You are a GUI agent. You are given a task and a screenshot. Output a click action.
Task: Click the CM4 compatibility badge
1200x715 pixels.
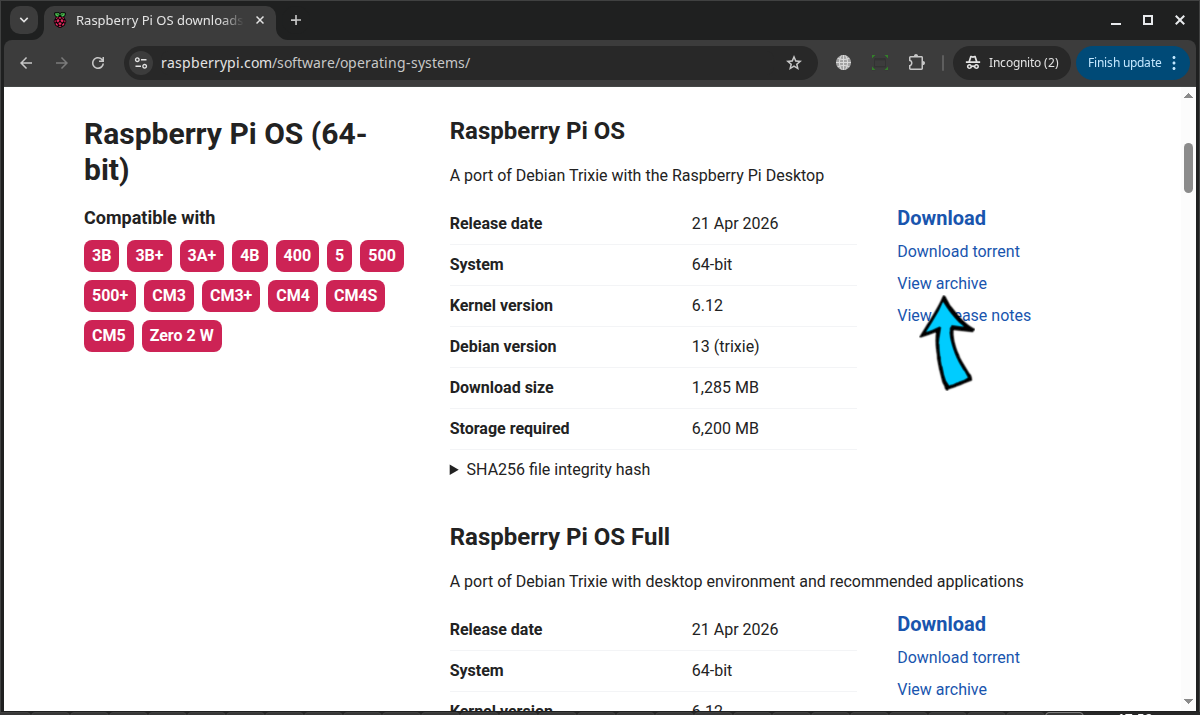click(x=293, y=295)
